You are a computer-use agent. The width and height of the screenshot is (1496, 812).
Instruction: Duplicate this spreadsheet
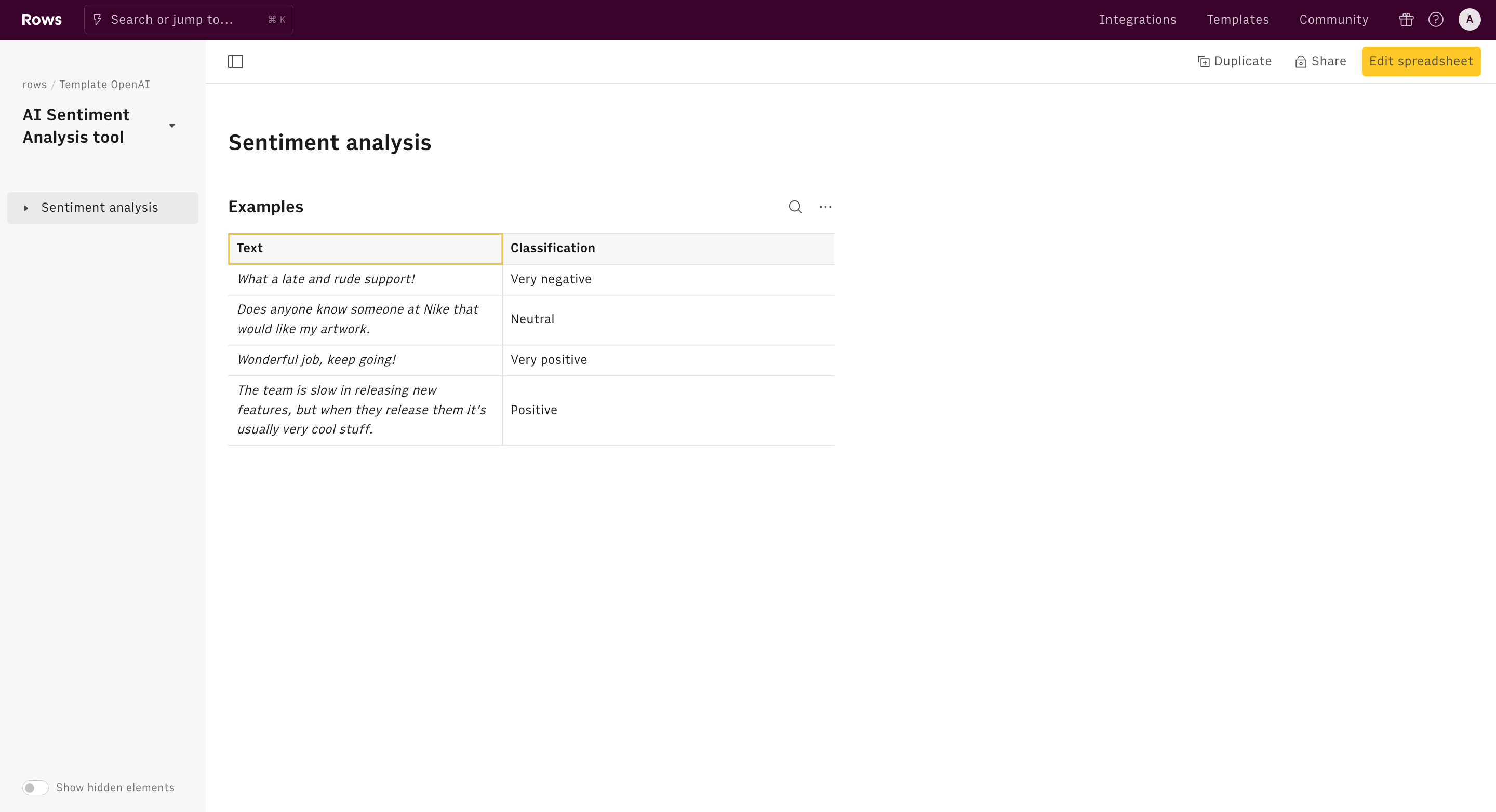click(x=1235, y=62)
